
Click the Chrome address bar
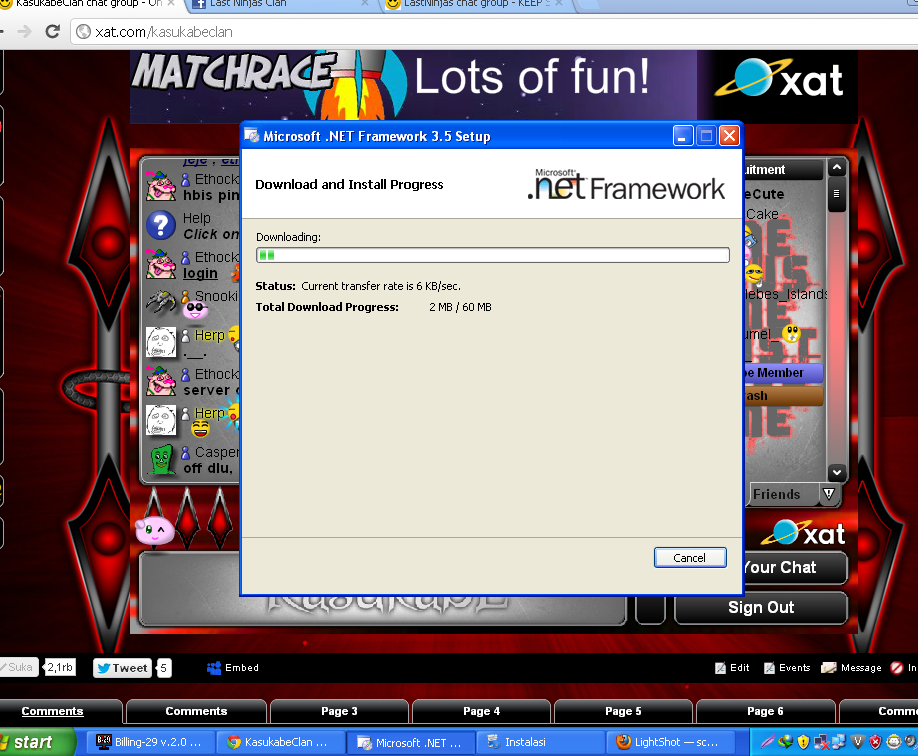coord(494,32)
